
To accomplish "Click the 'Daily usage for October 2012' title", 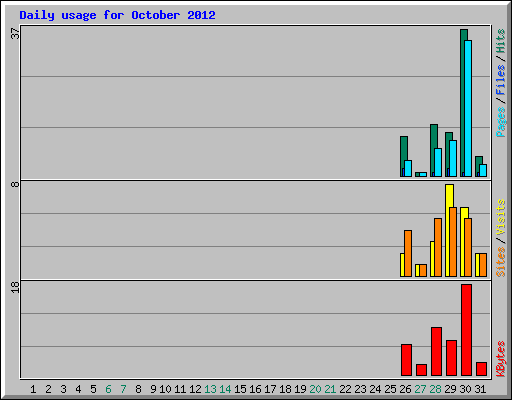I will coord(117,15).
